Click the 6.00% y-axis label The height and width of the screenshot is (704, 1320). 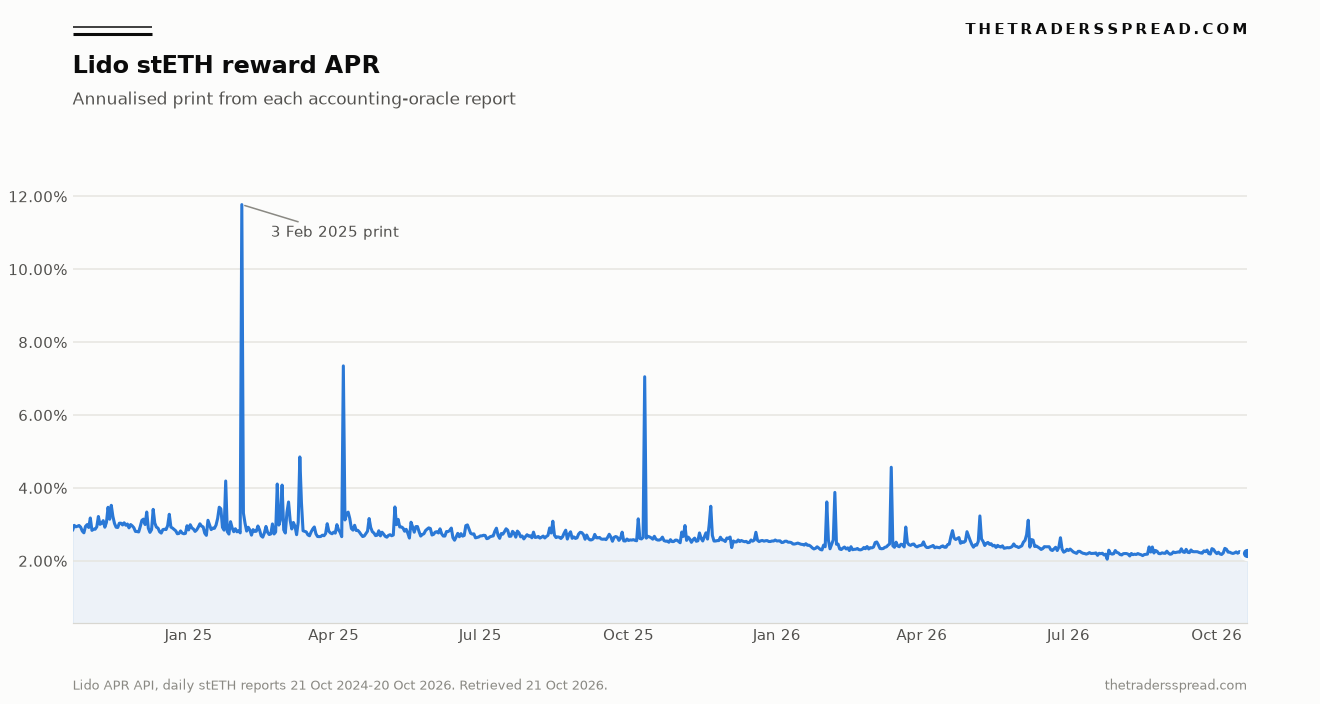coord(41,416)
